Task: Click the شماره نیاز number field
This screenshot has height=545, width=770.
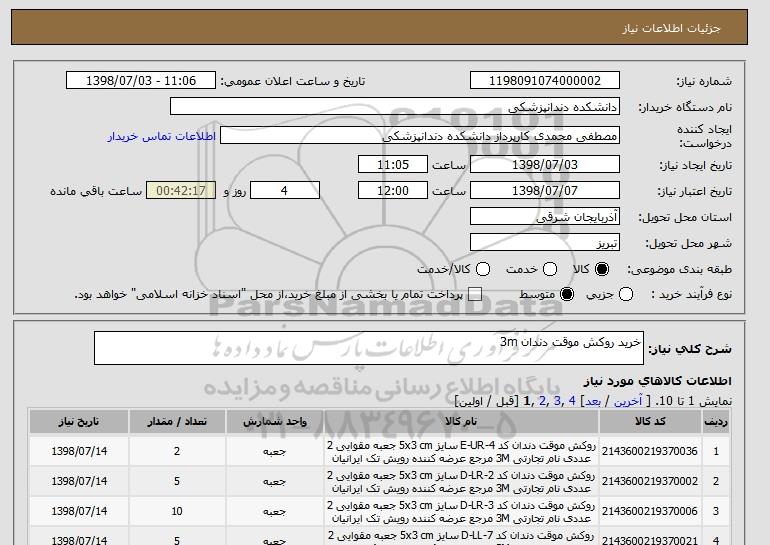Action: [x=545, y=81]
